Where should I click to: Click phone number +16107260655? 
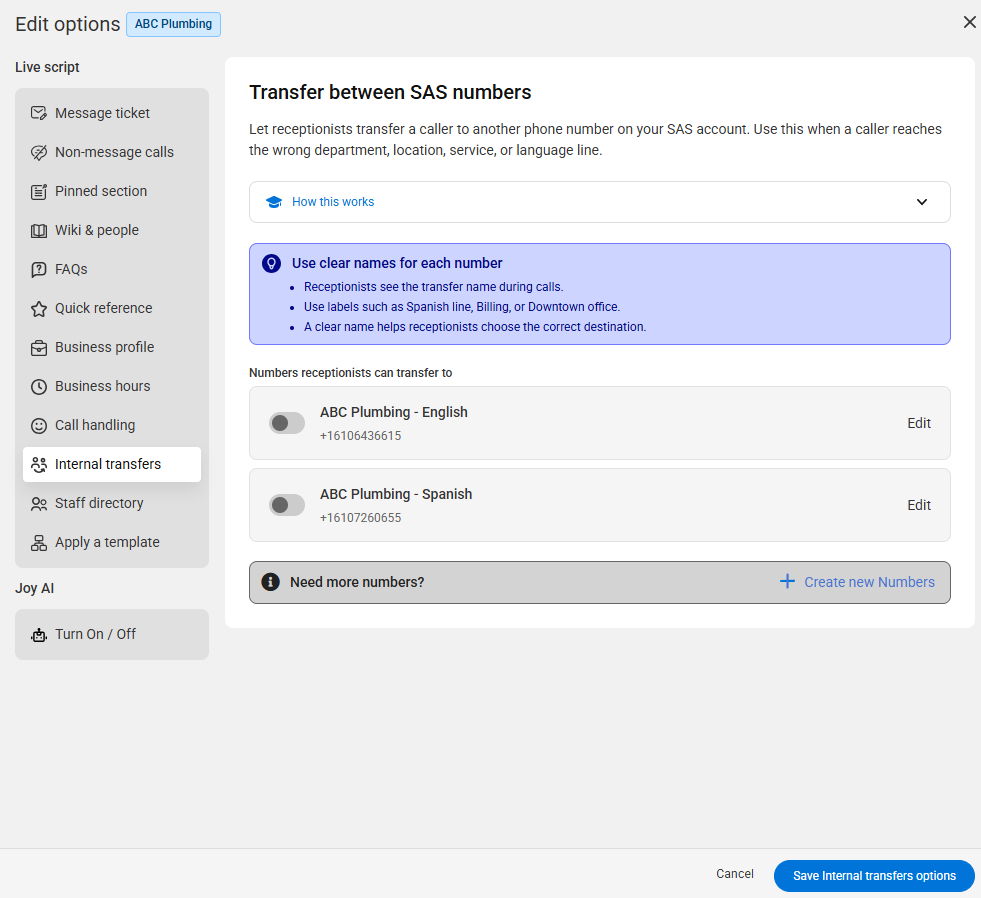[360, 518]
